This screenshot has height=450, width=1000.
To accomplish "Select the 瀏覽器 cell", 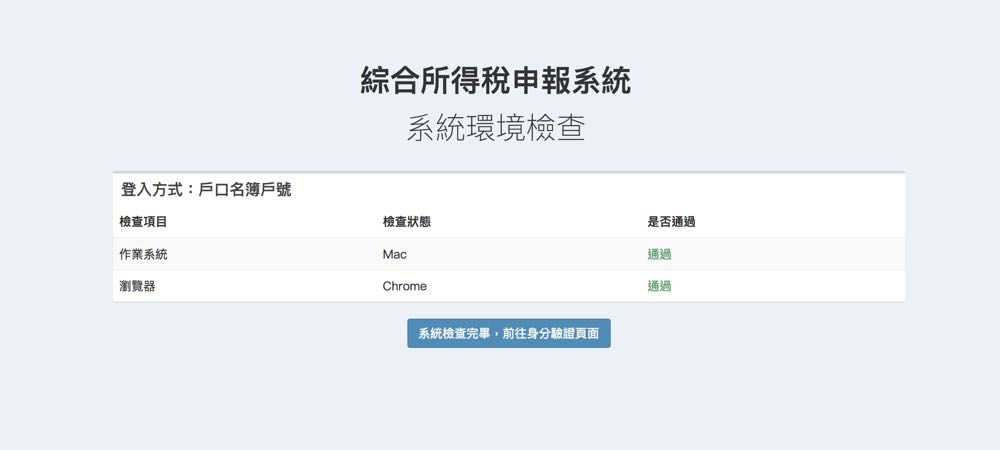I will 137,286.
